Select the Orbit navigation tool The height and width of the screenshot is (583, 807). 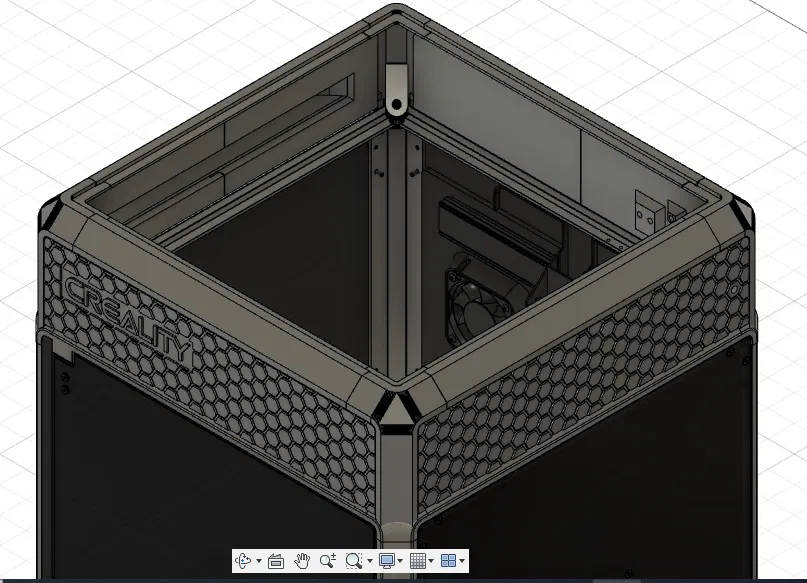pyautogui.click(x=243, y=560)
